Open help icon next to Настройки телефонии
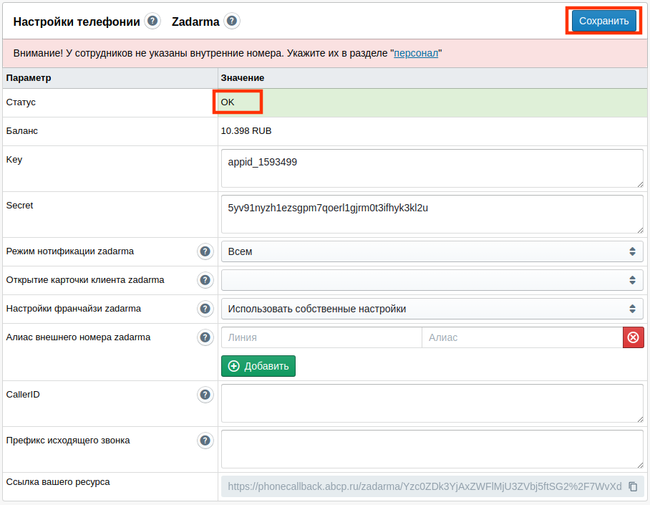Viewport: 650px width, 505px height. tap(153, 21)
